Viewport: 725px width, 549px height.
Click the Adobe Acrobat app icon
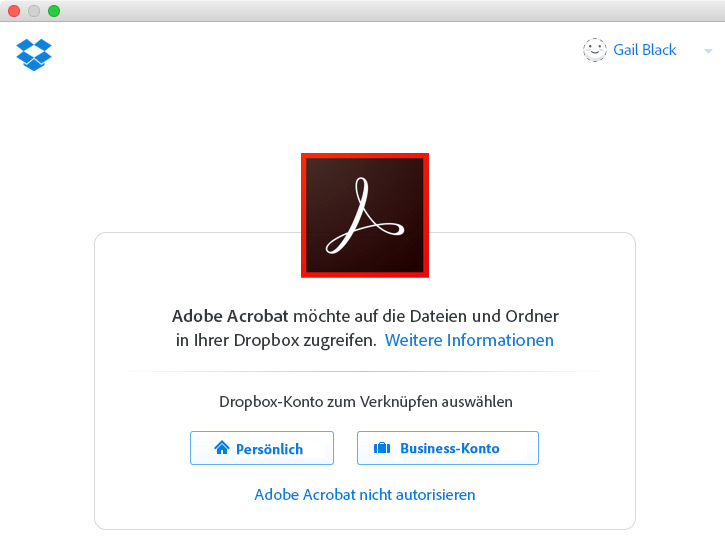click(x=365, y=216)
